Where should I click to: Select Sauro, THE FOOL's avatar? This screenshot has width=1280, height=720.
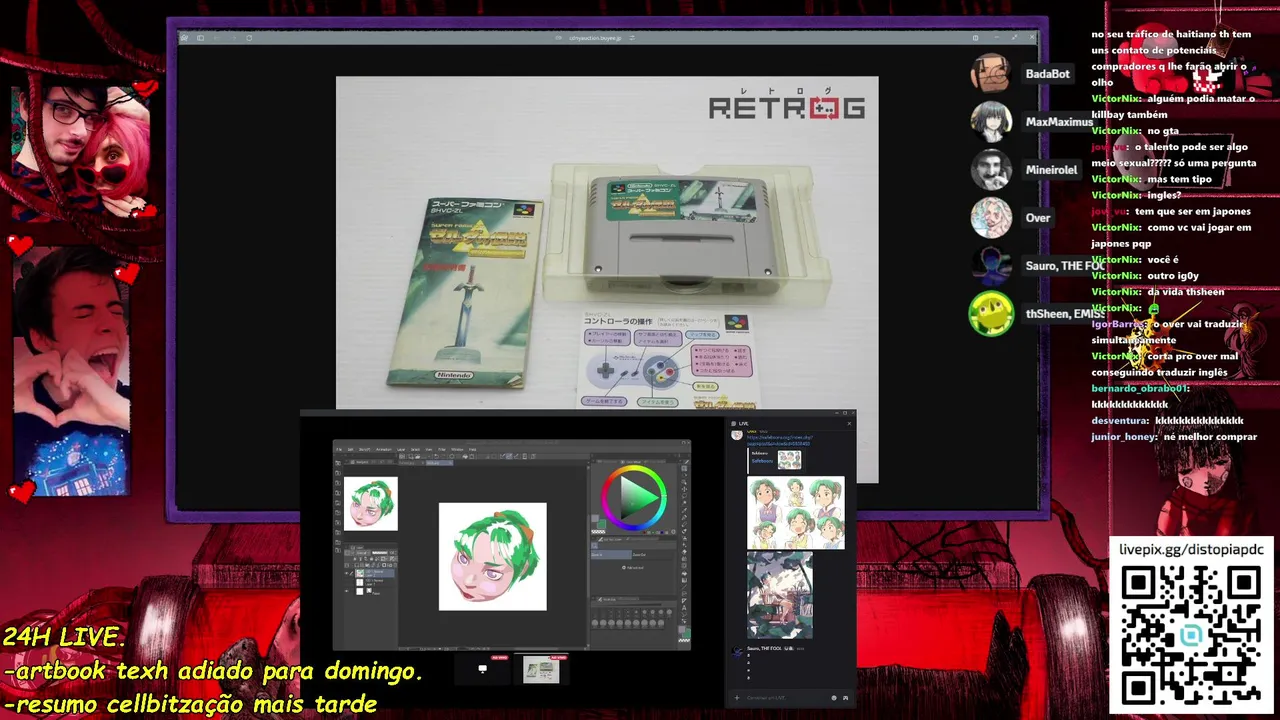[x=991, y=266]
